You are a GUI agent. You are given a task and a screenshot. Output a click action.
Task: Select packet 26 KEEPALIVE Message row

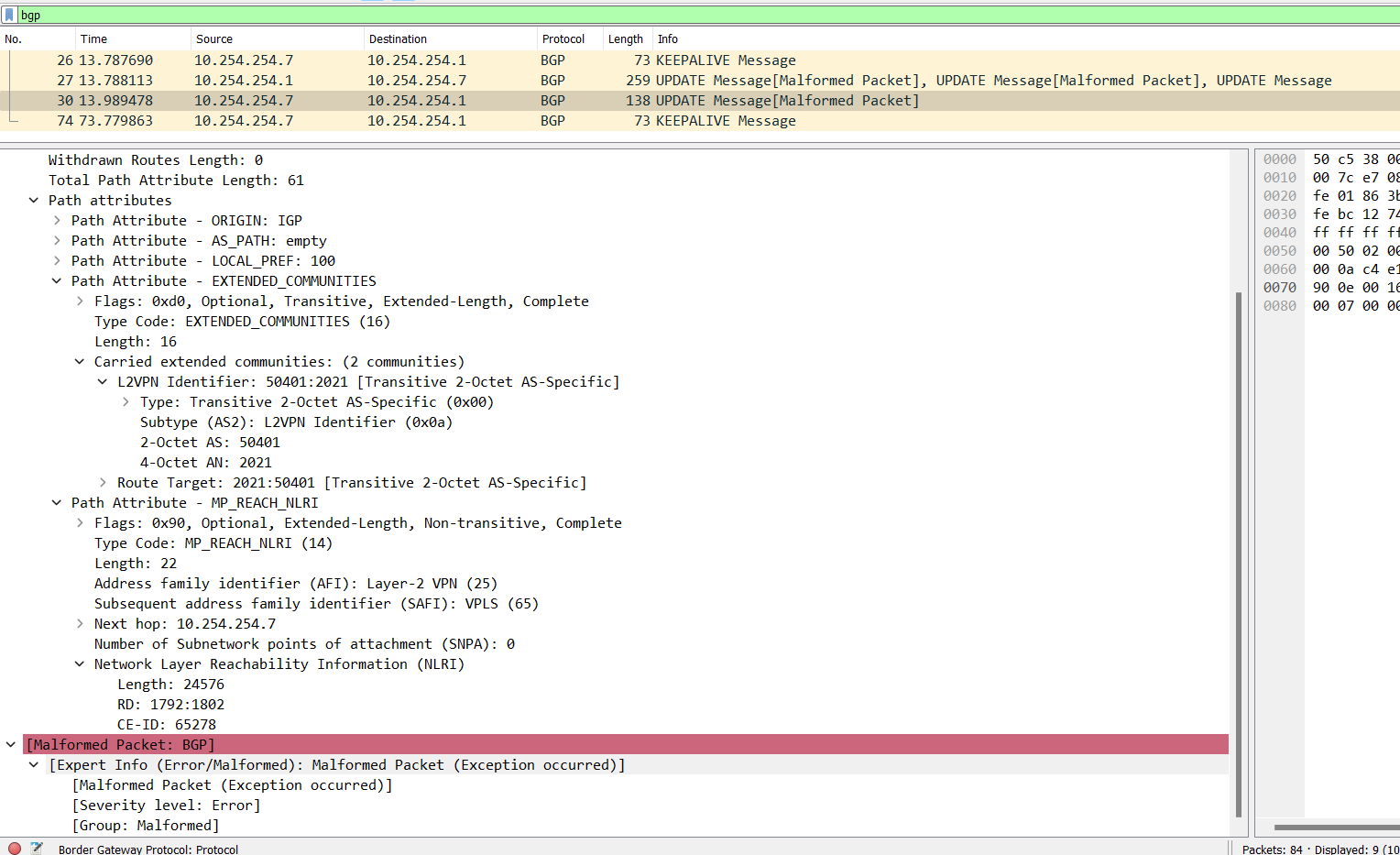coord(700,60)
